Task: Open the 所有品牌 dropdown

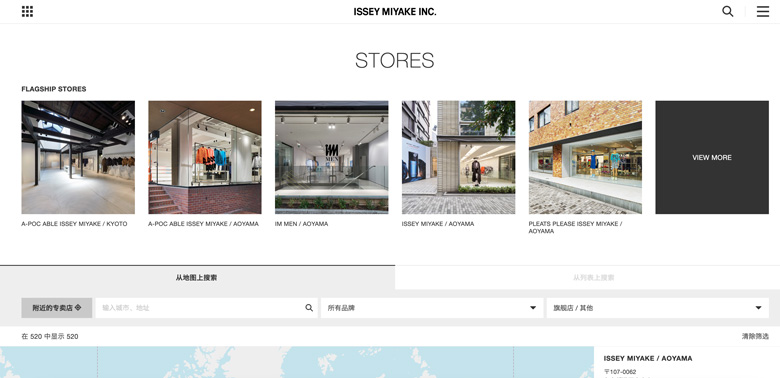Action: [x=432, y=308]
